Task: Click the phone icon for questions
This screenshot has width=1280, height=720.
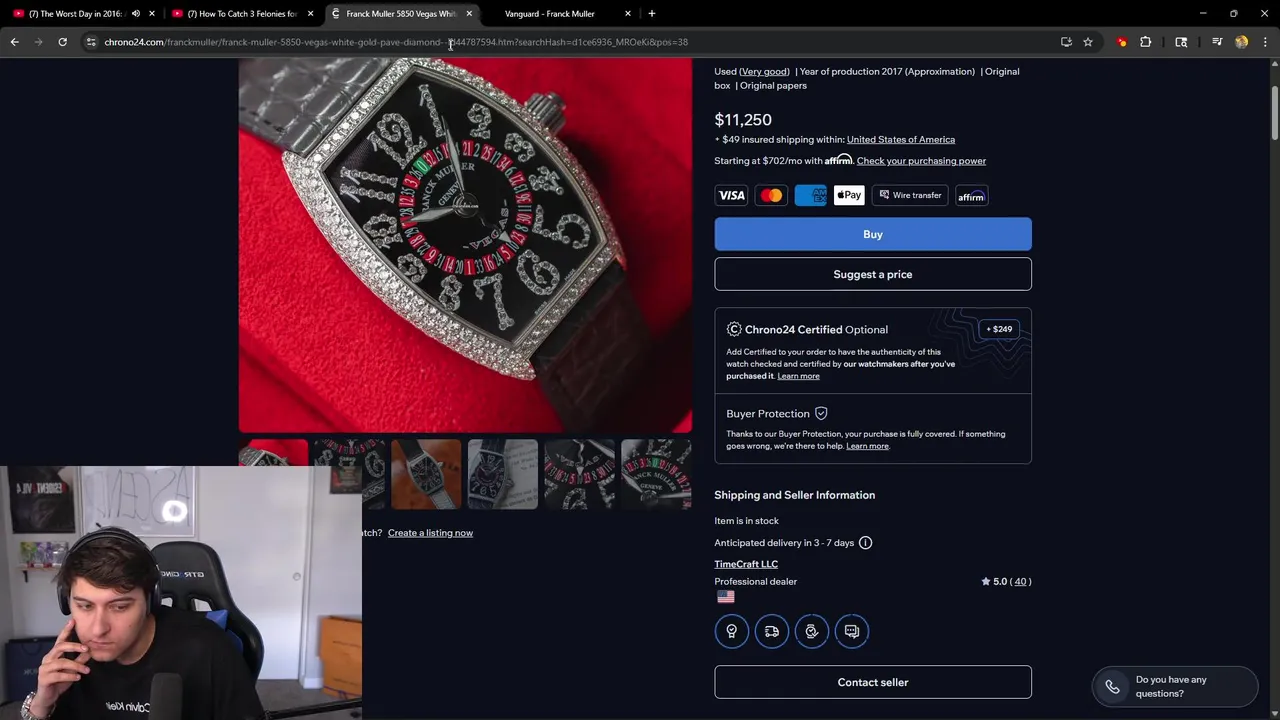Action: point(1112,687)
